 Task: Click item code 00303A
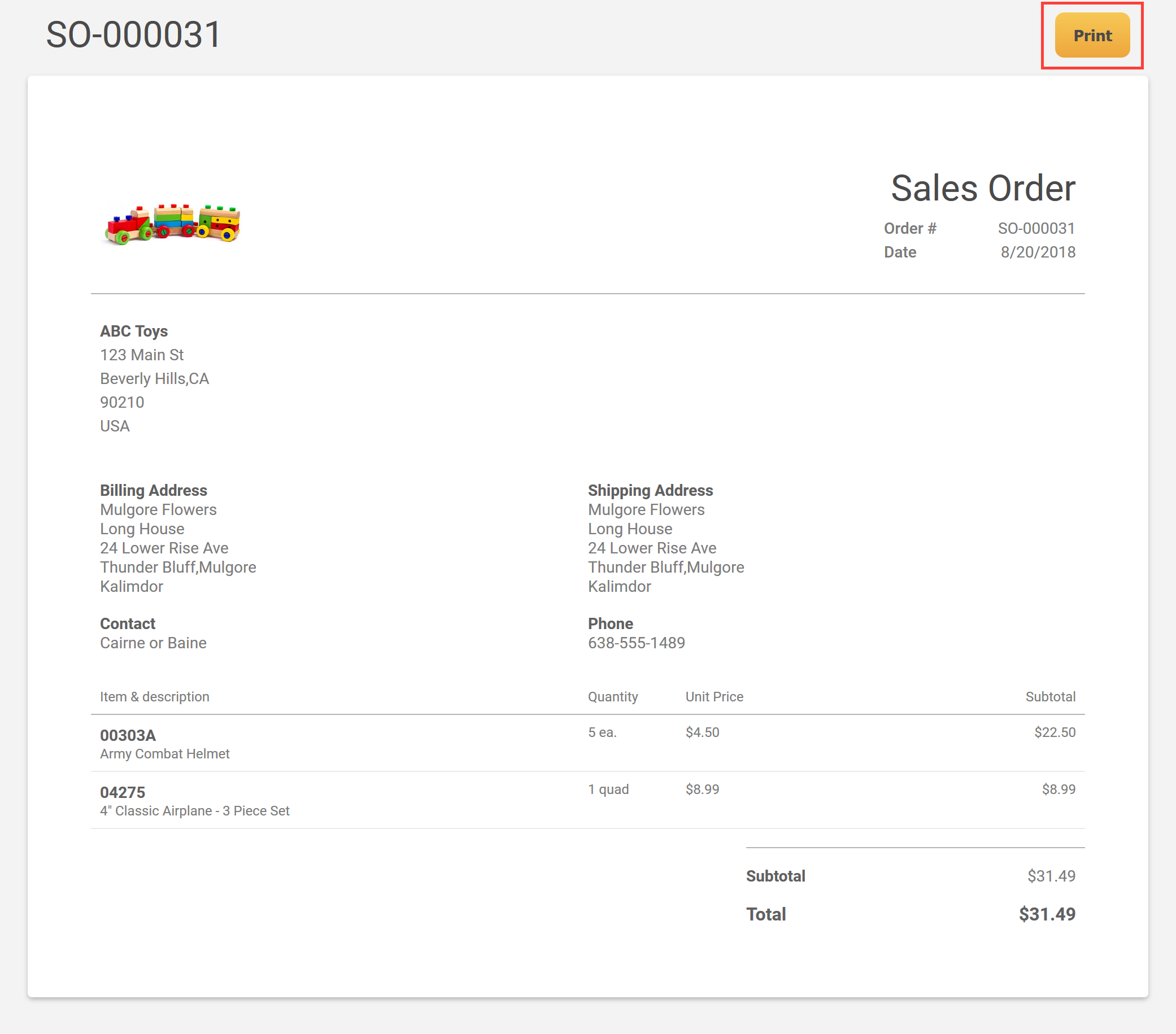pyautogui.click(x=128, y=735)
